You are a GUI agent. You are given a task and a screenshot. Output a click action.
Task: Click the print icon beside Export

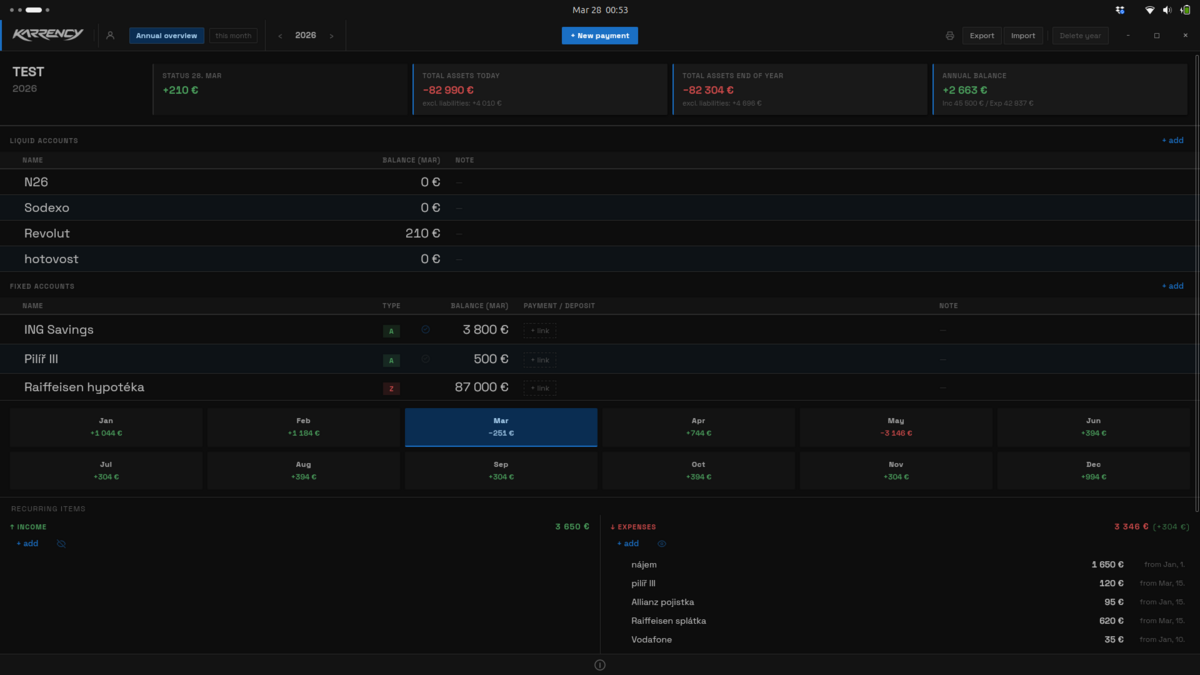[949, 36]
